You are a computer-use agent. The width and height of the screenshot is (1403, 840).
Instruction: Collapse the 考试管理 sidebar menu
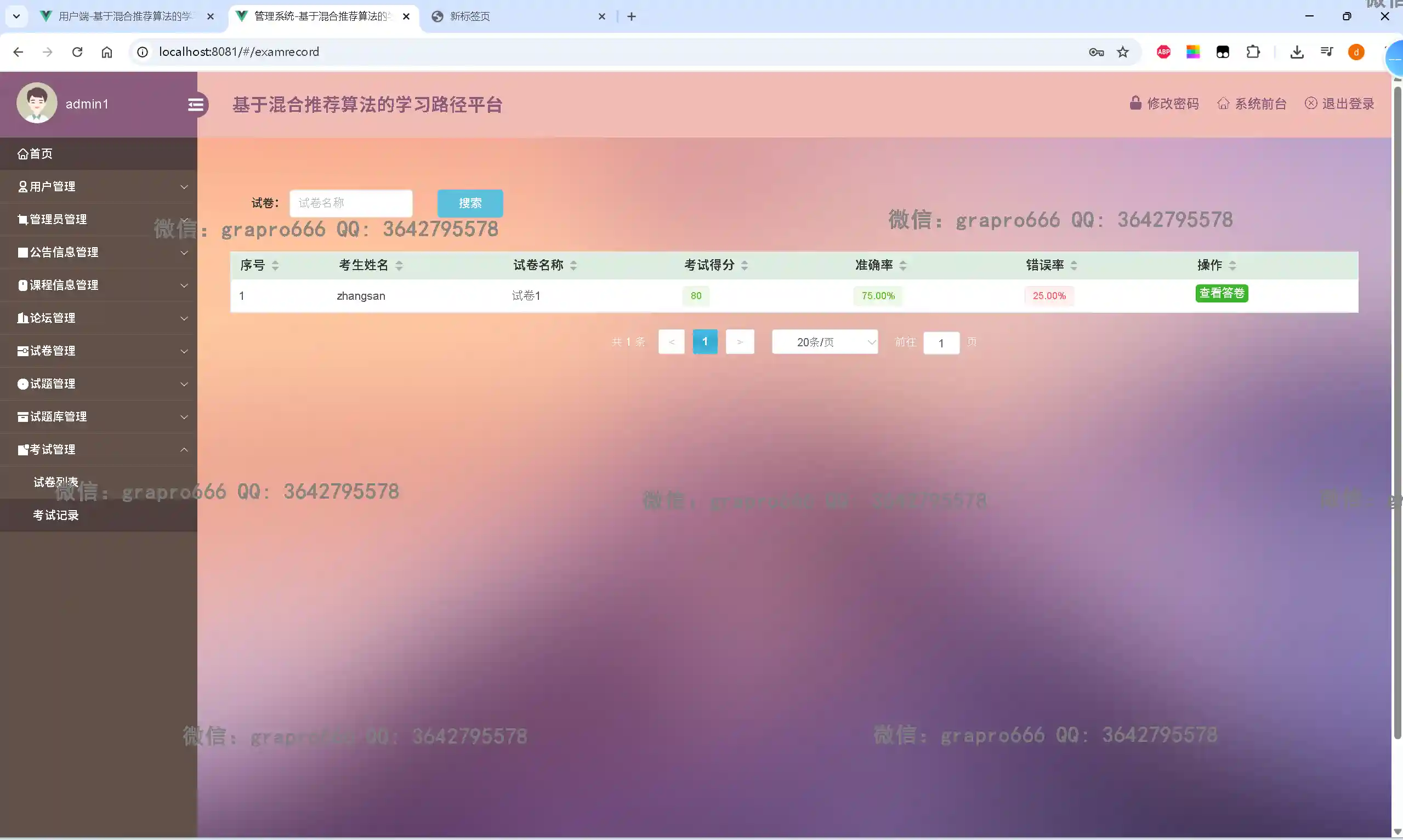pyautogui.click(x=99, y=449)
